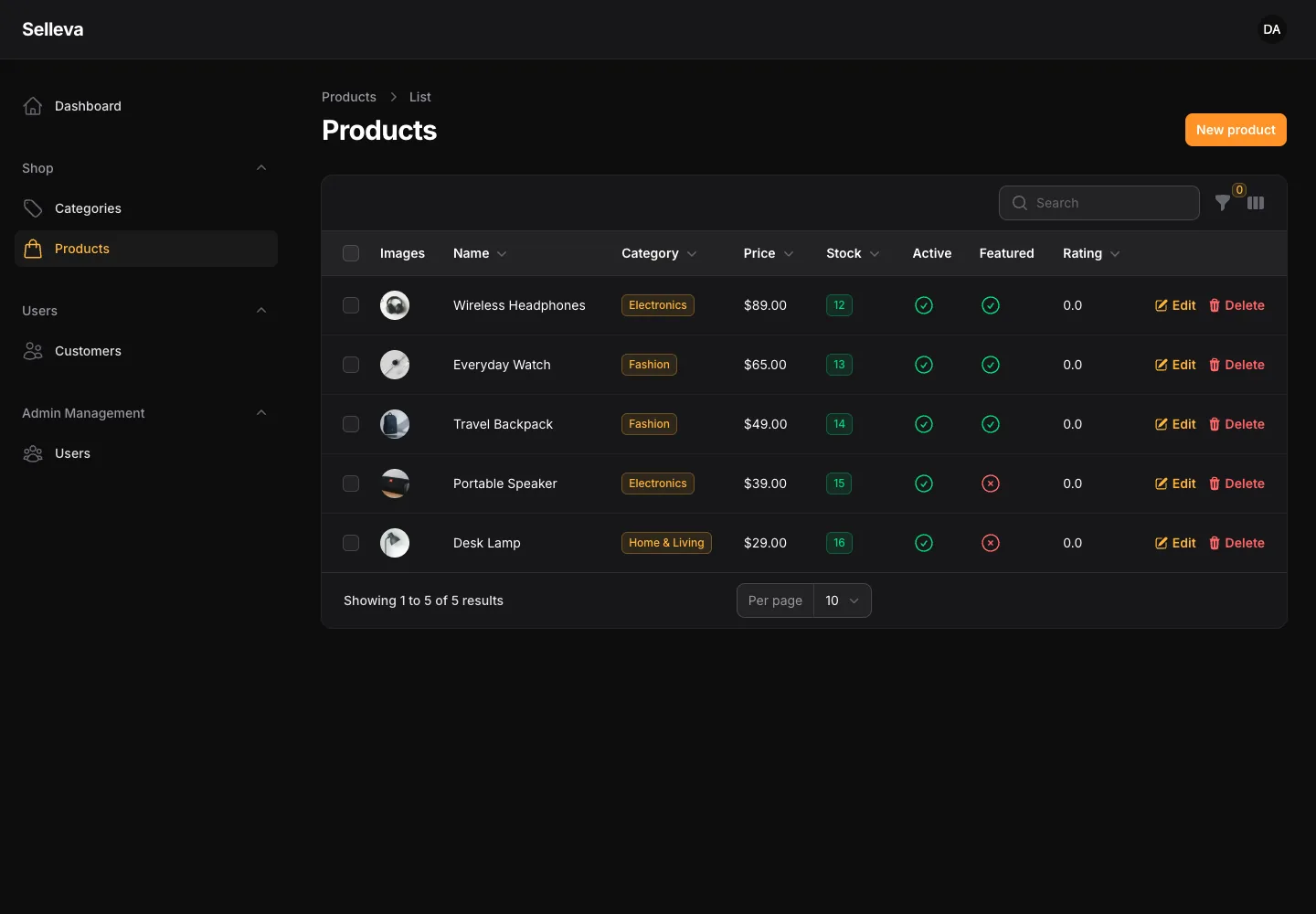Edit the Wireless Headphones product

pos(1175,305)
